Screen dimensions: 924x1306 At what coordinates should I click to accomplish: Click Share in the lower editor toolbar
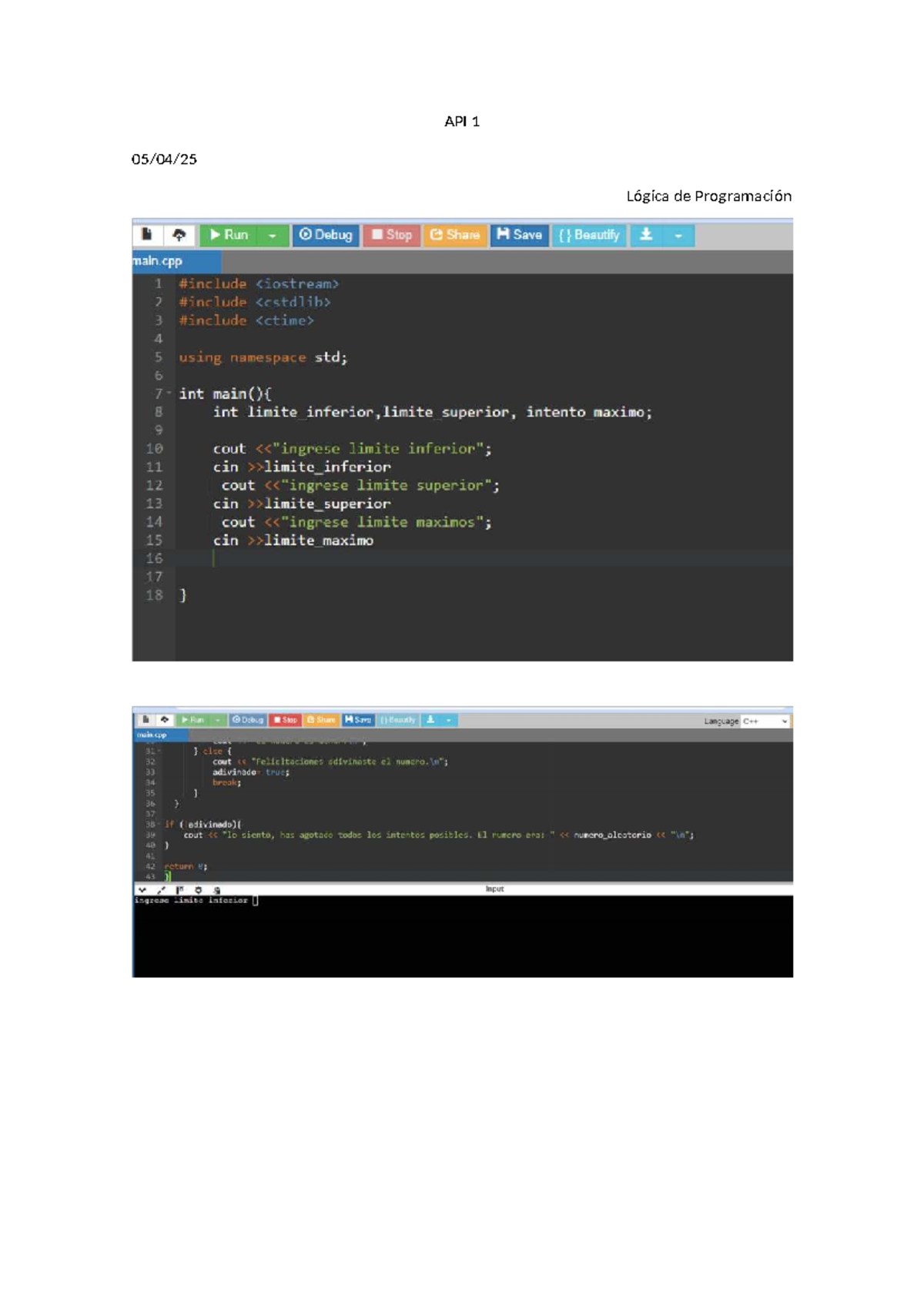[321, 720]
